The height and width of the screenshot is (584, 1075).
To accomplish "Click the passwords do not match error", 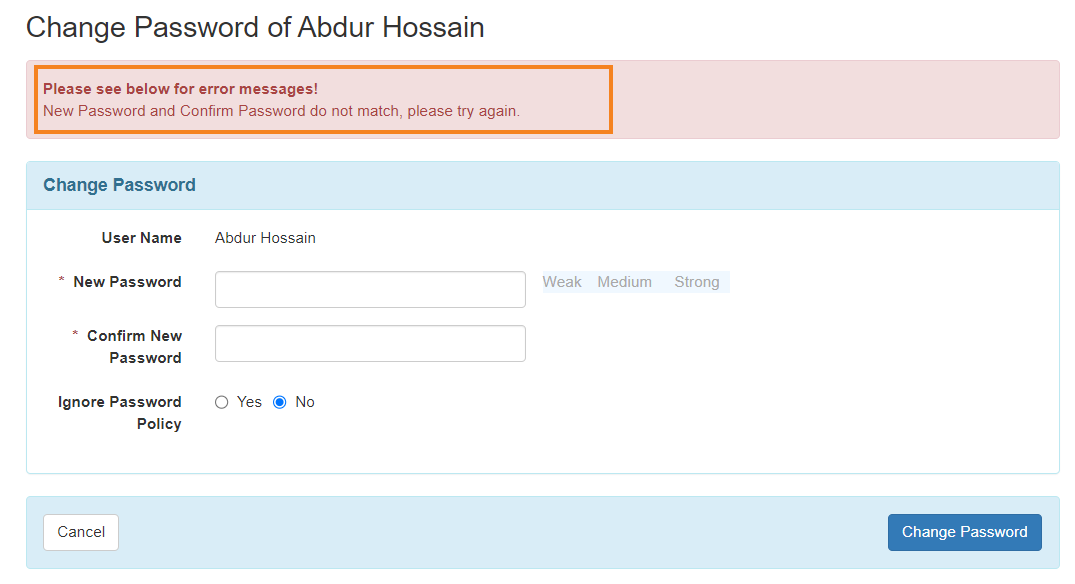I will 281,111.
